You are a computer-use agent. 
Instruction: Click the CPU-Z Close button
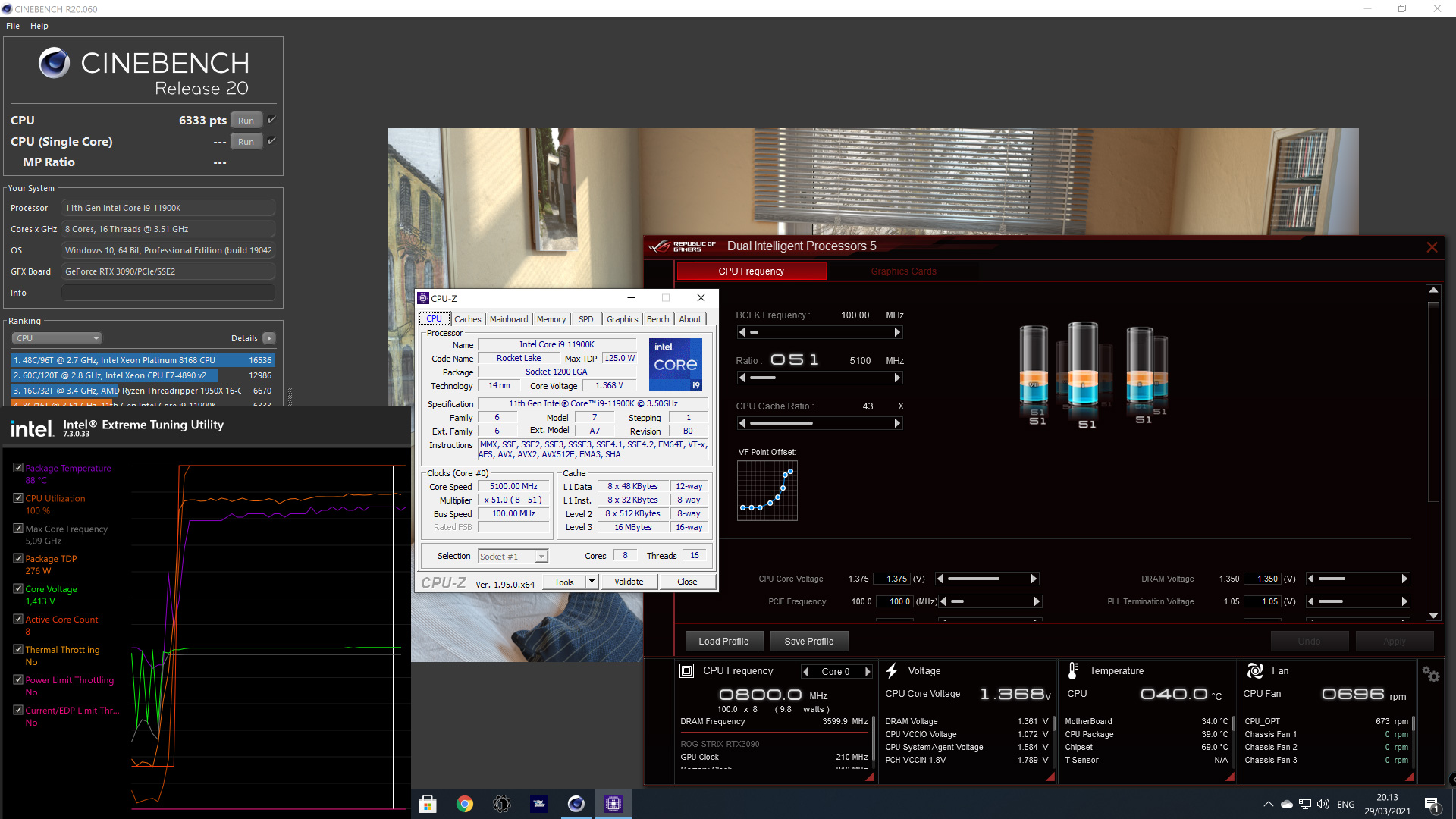[x=687, y=582]
